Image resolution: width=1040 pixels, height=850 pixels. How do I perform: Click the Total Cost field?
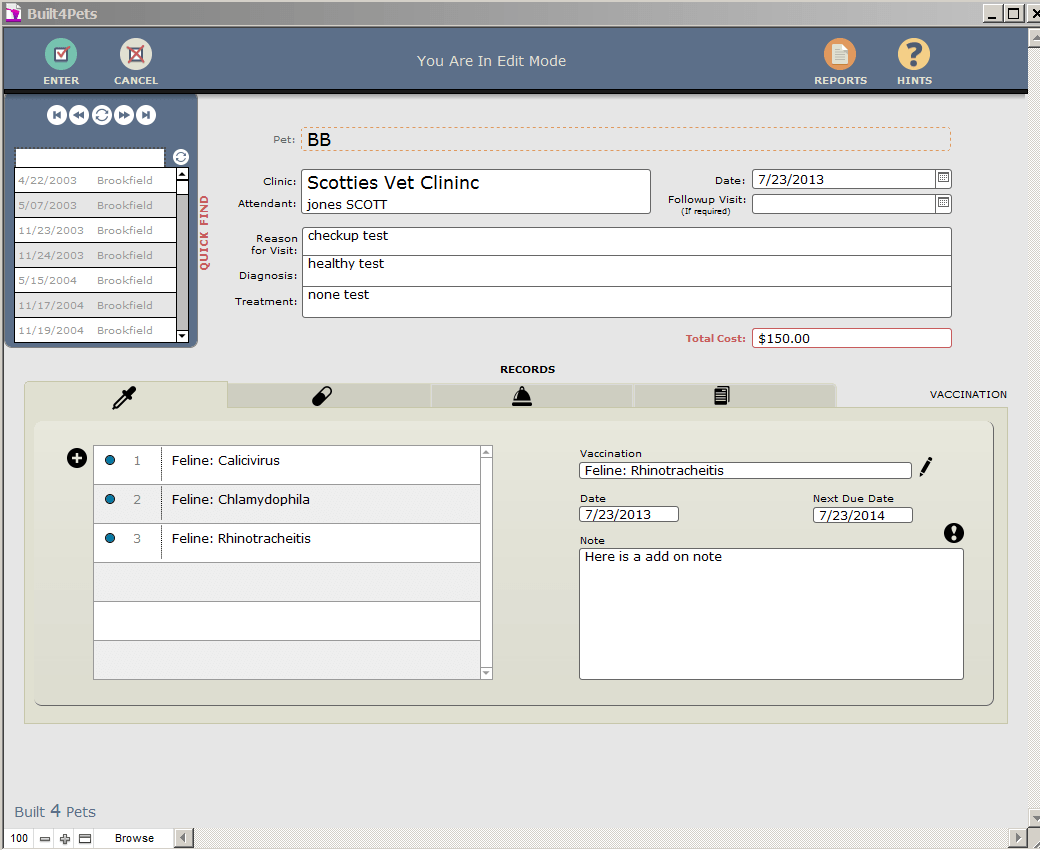[850, 339]
